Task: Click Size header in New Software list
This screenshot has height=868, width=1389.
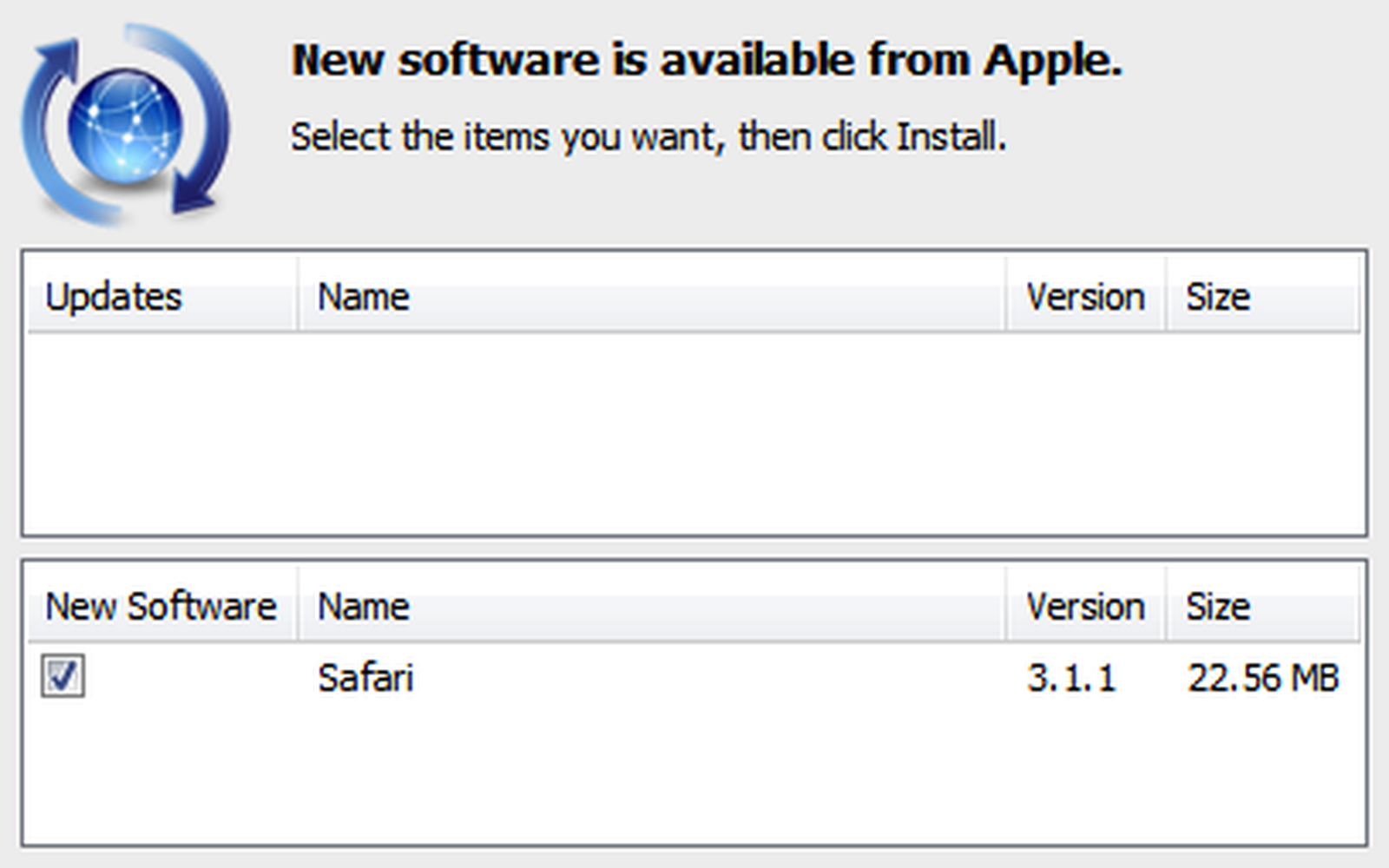Action: 1218,607
